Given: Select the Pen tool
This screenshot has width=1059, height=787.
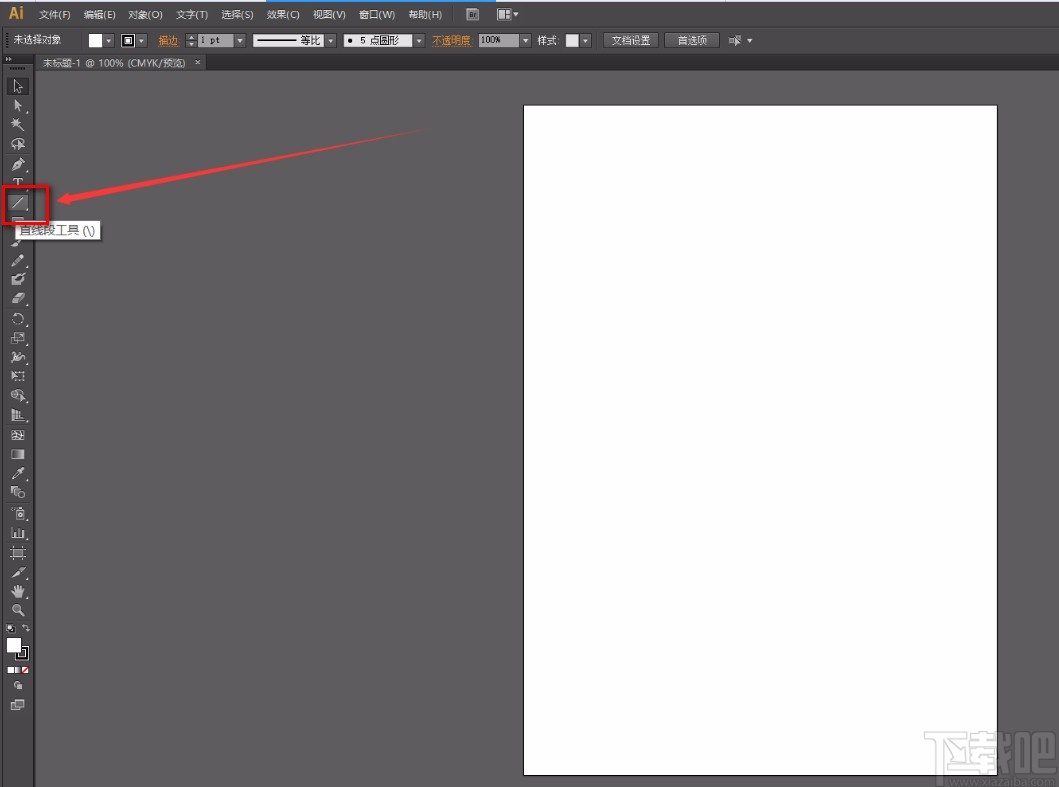Looking at the screenshot, I should pyautogui.click(x=18, y=164).
